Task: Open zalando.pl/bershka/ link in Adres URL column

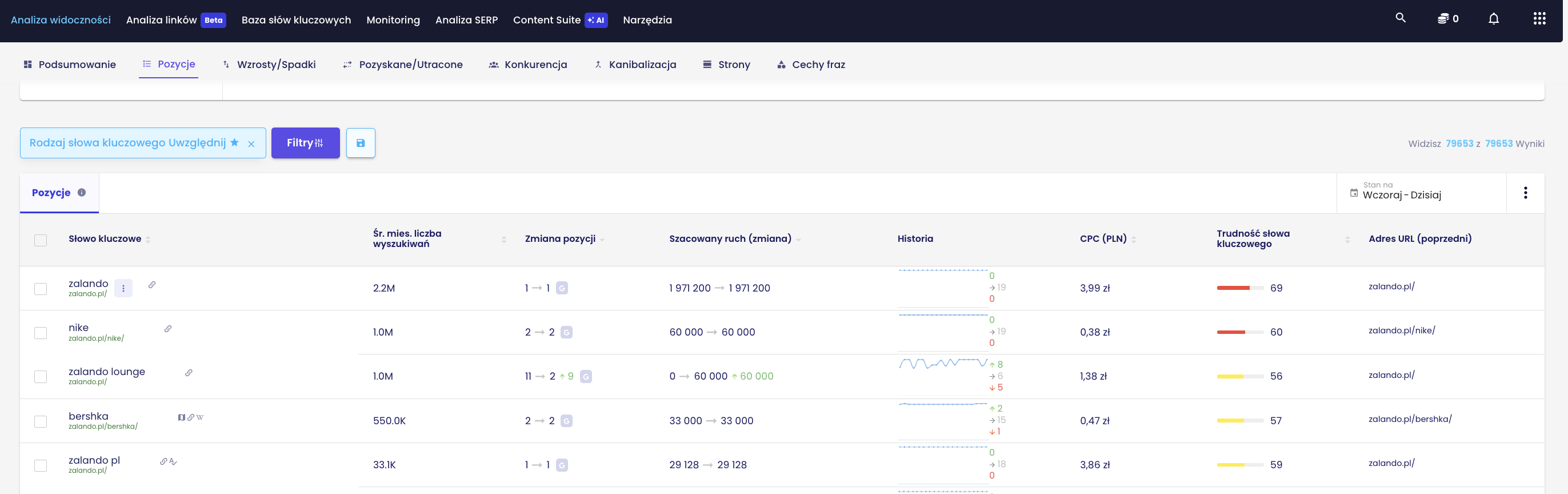Action: coord(1410,419)
